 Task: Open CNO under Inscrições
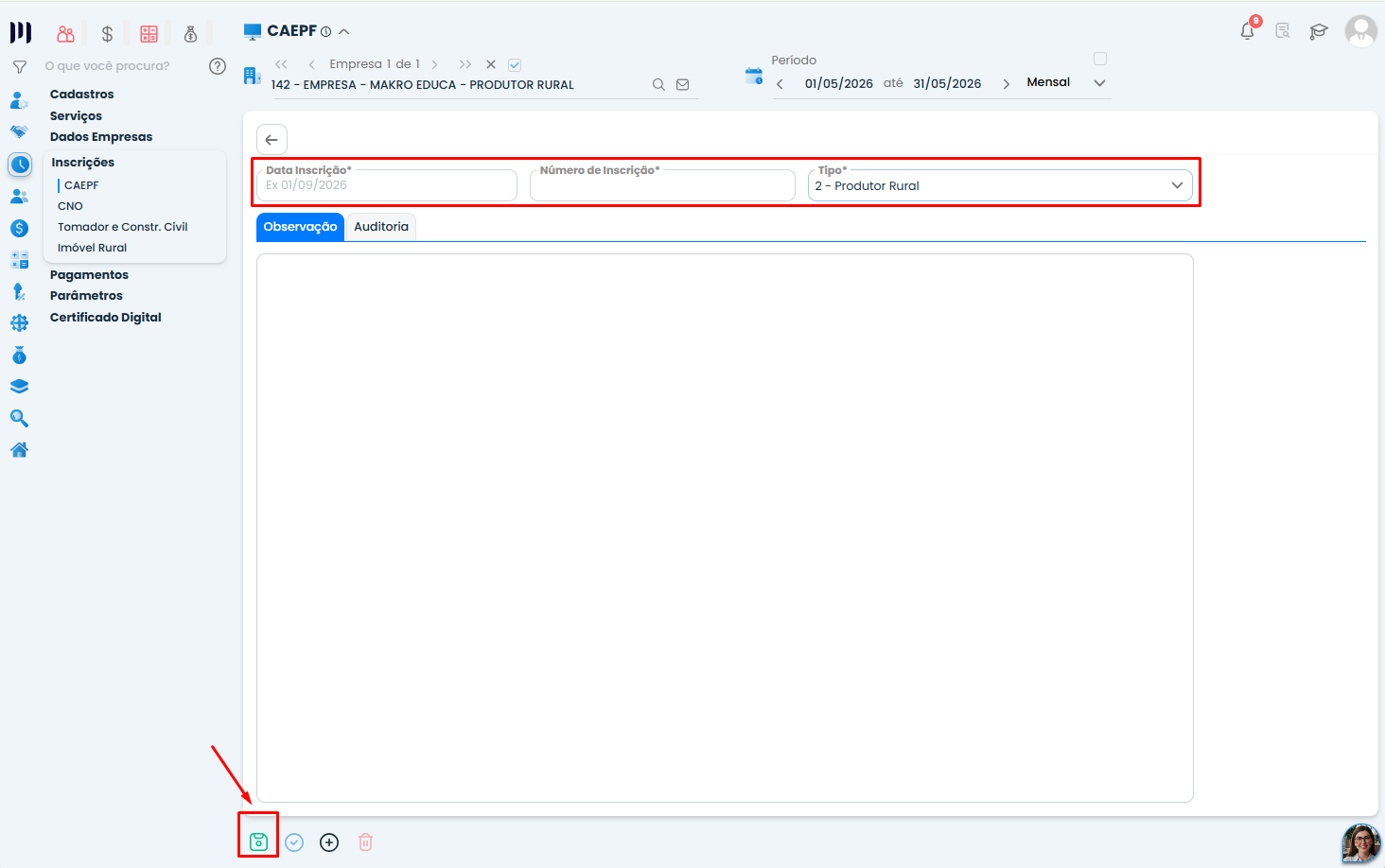[x=70, y=206]
